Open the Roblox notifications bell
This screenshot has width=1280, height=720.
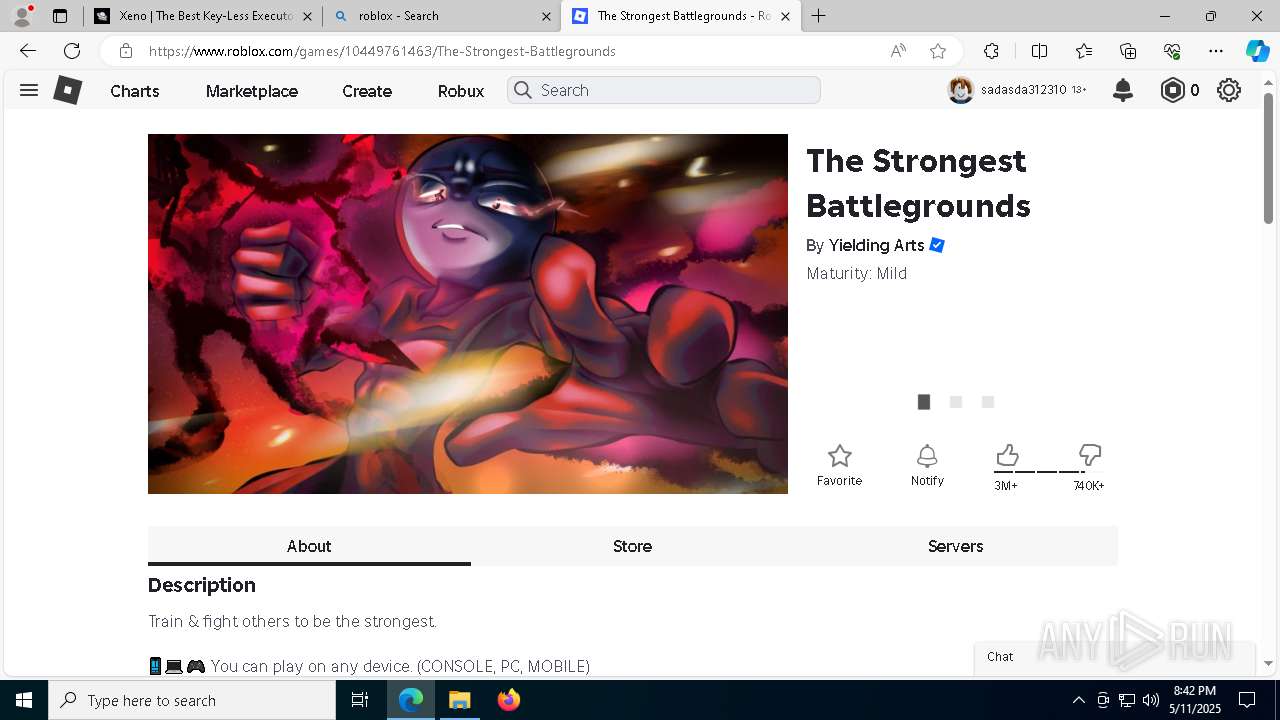[x=1123, y=90]
